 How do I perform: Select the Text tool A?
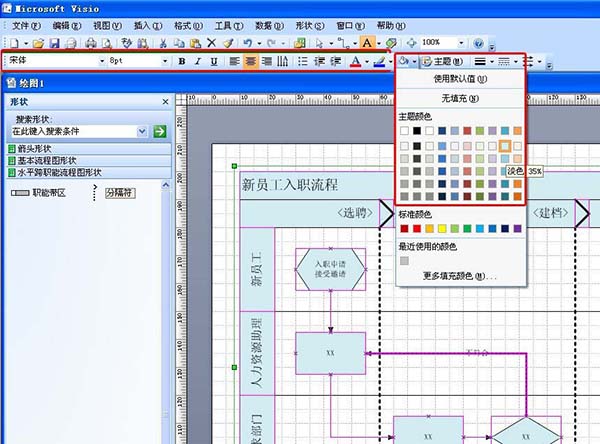click(367, 43)
